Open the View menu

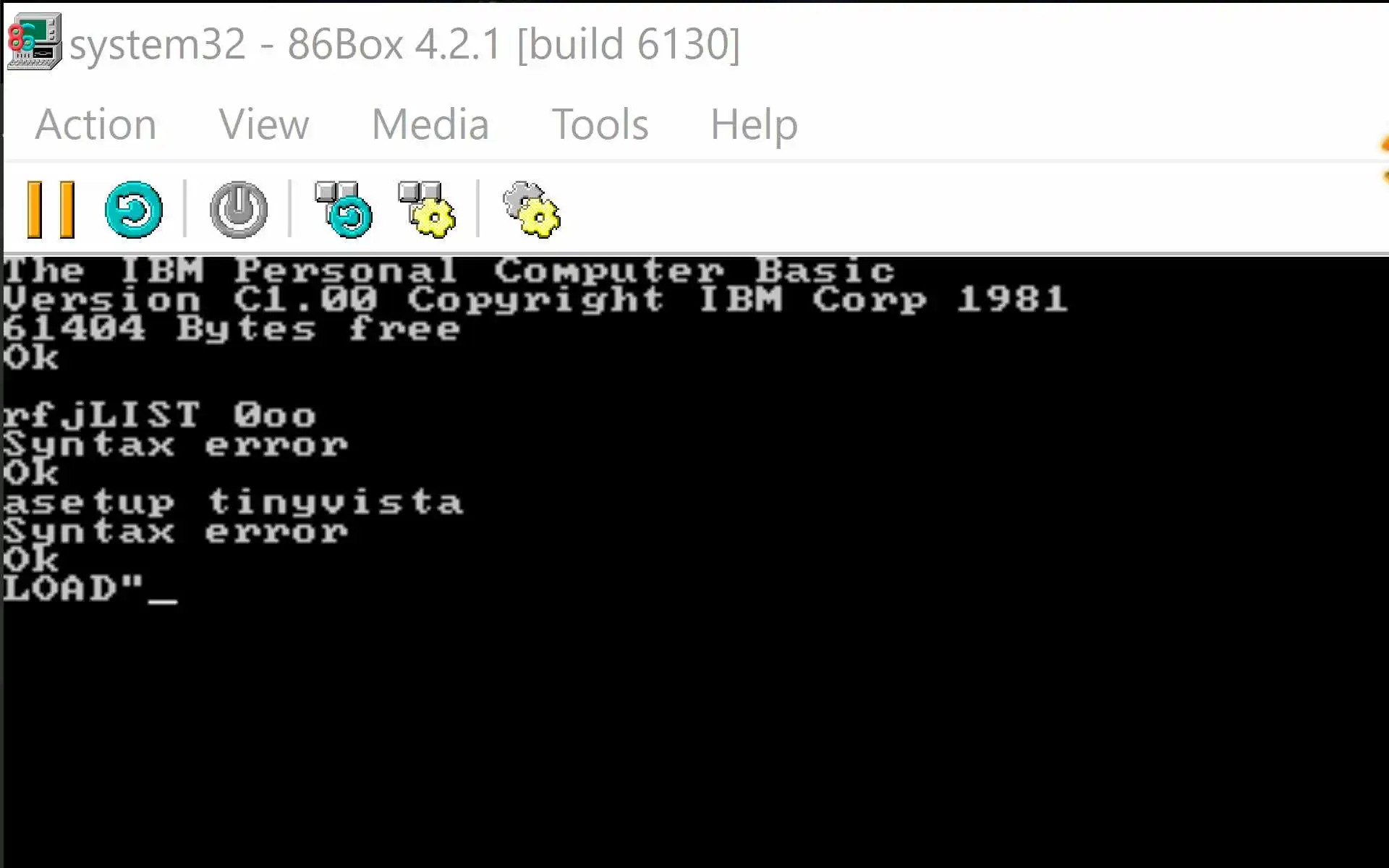[x=264, y=124]
